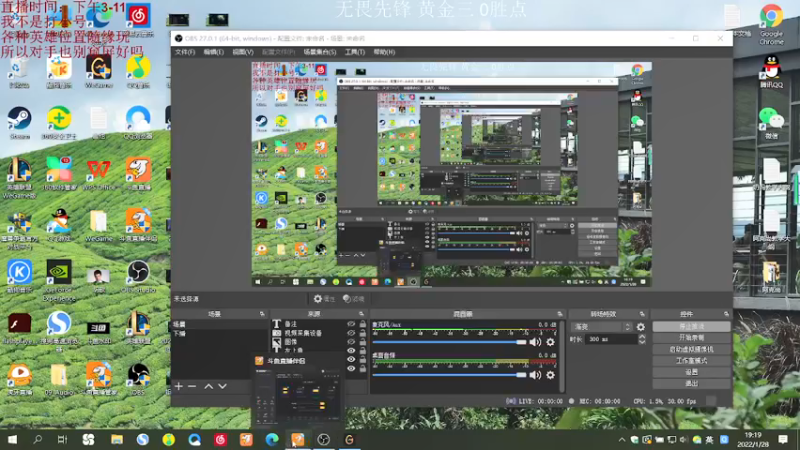Viewport: 800px width, 450px height.
Task: Pop out the Audio Mixer dock panel
Action: pyautogui.click(x=560, y=314)
